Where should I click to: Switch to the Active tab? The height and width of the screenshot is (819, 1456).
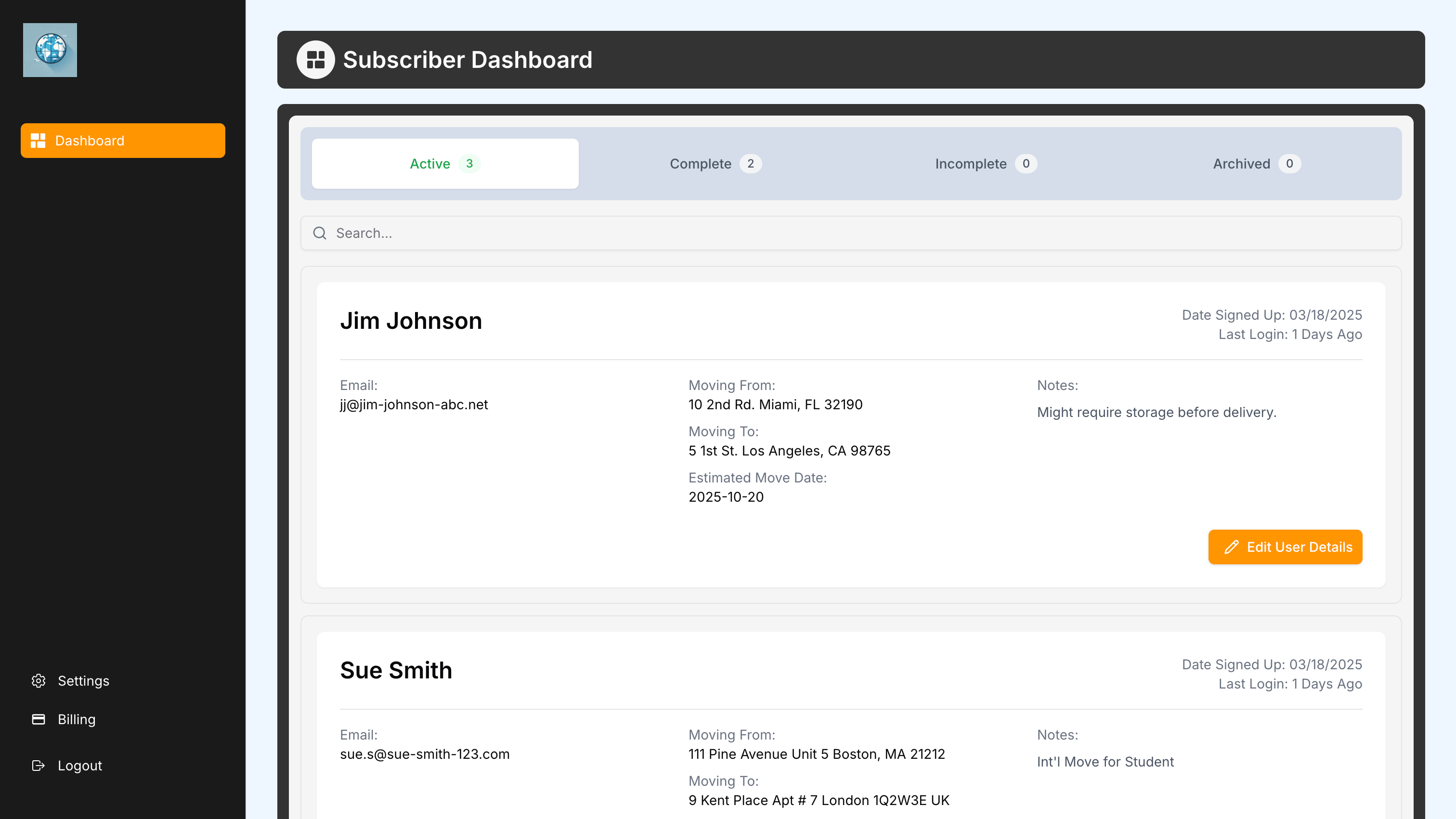pyautogui.click(x=445, y=163)
